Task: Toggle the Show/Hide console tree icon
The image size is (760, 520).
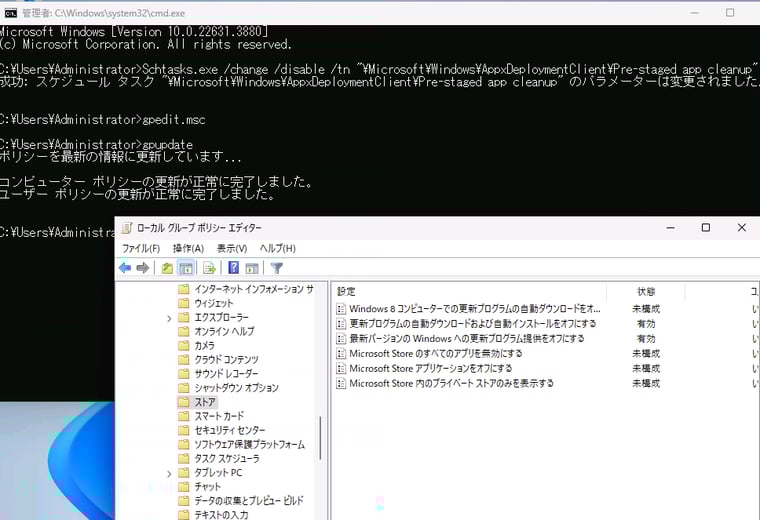Action: [x=186, y=268]
